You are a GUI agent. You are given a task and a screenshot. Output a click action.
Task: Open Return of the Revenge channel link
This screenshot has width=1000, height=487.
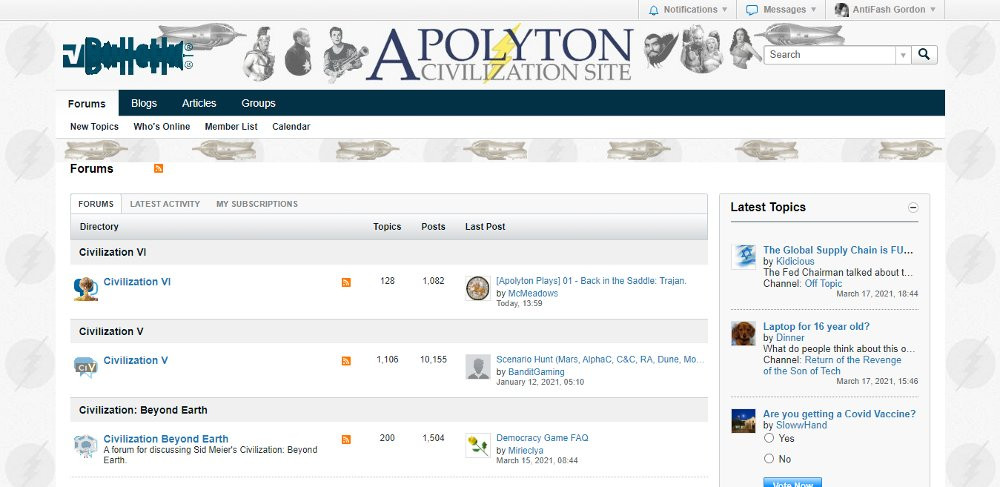tap(832, 365)
